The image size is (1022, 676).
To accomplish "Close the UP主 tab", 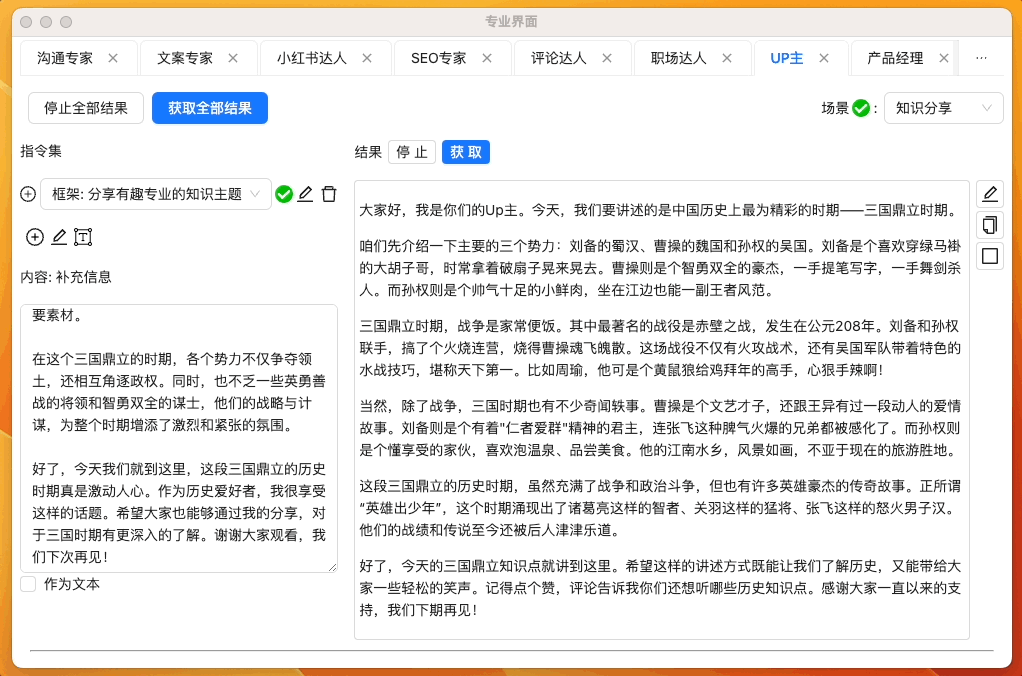I will pos(824,58).
